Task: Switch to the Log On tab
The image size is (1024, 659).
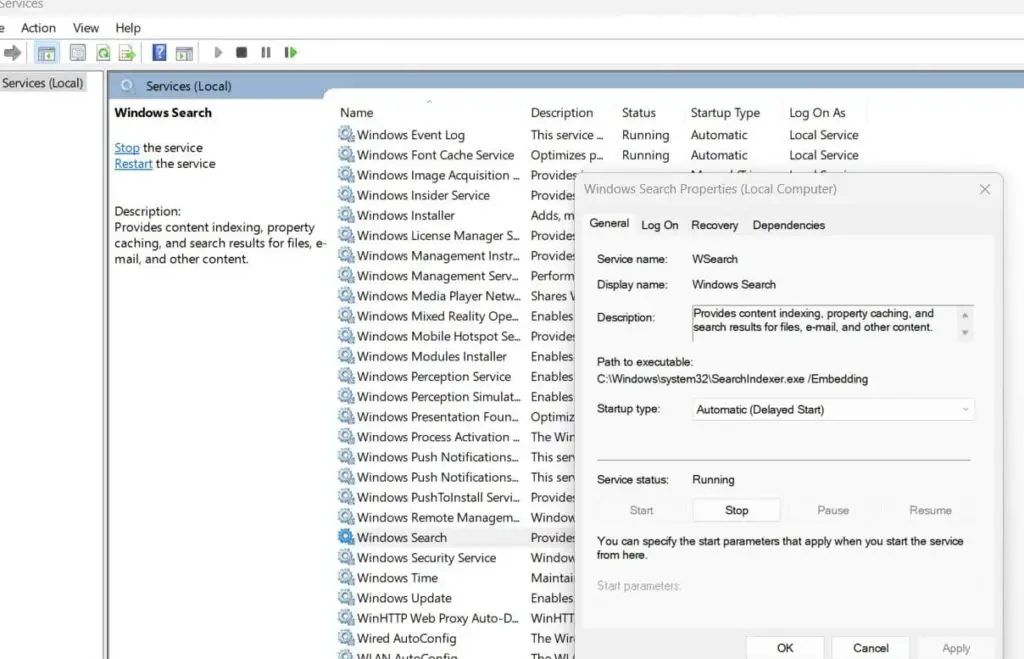Action: coord(659,225)
